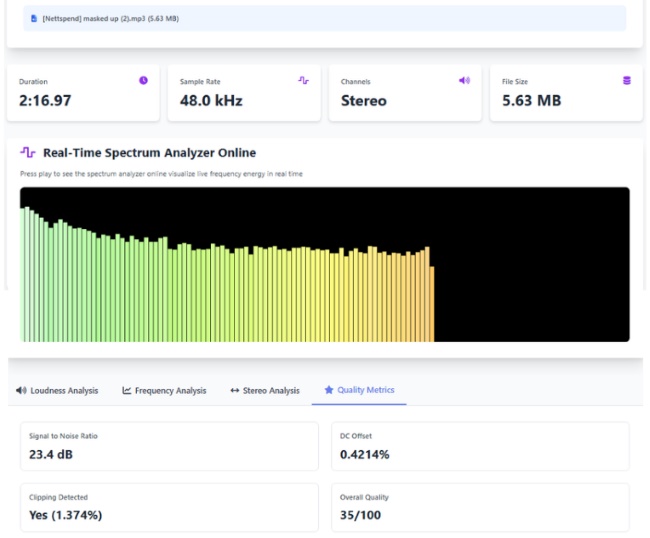Screen dimensions: 650x538
Task: Click the document icon beside the uploaded mp3
Action: (x=34, y=18)
